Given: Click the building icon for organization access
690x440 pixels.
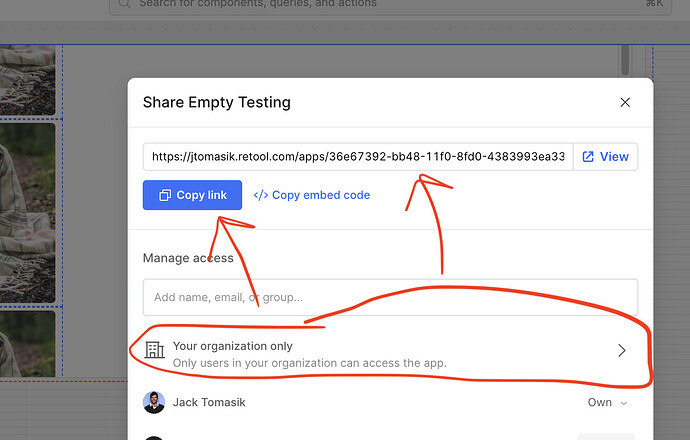Looking at the screenshot, I should [154, 350].
